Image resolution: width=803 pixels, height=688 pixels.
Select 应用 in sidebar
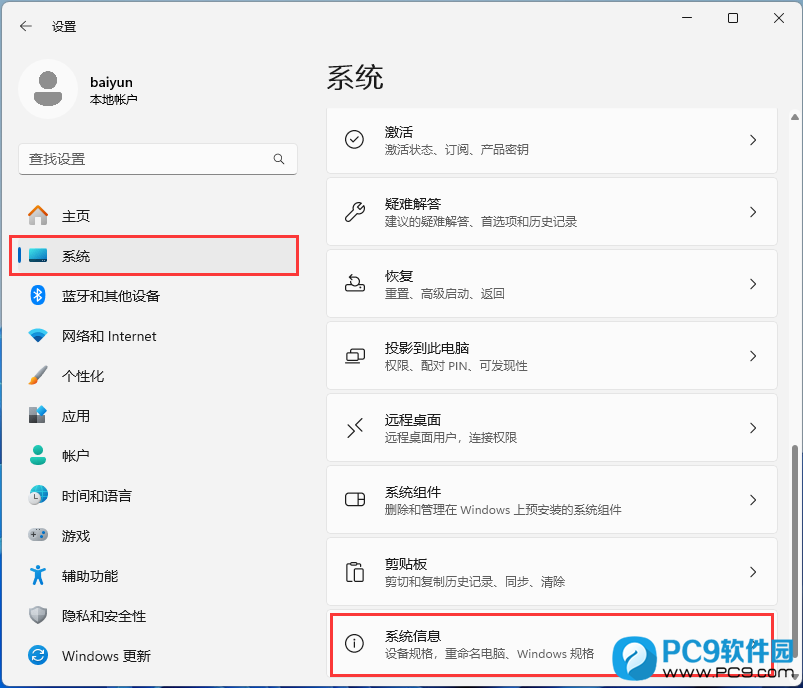(x=157, y=415)
